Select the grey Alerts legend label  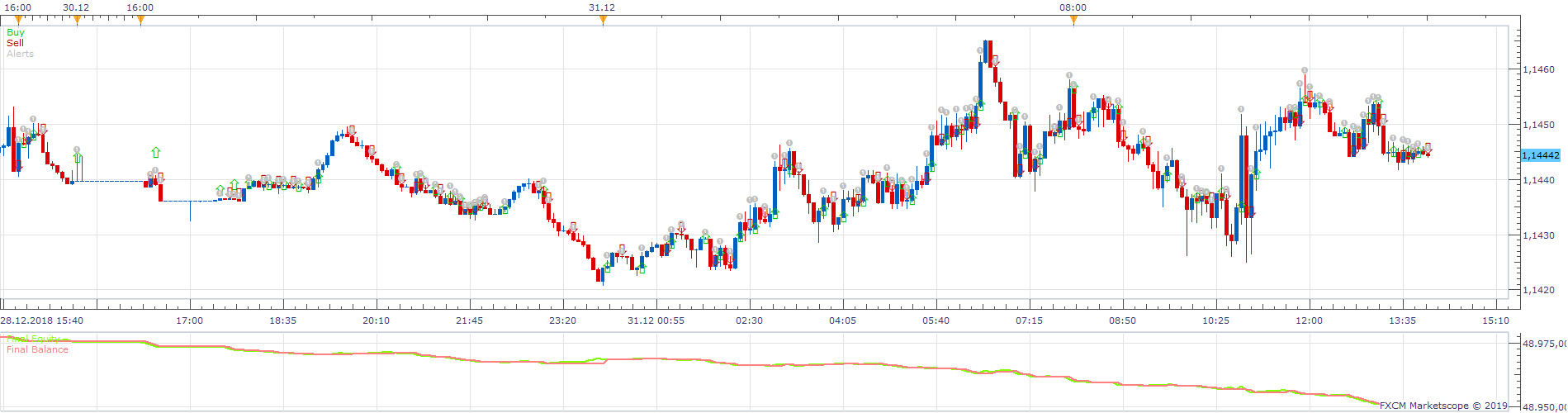[x=20, y=54]
